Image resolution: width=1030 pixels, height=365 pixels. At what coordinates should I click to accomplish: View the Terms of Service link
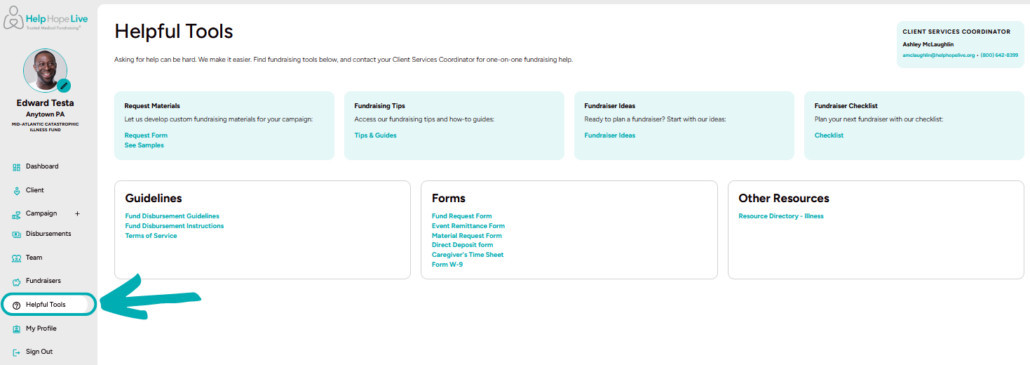[x=150, y=236]
